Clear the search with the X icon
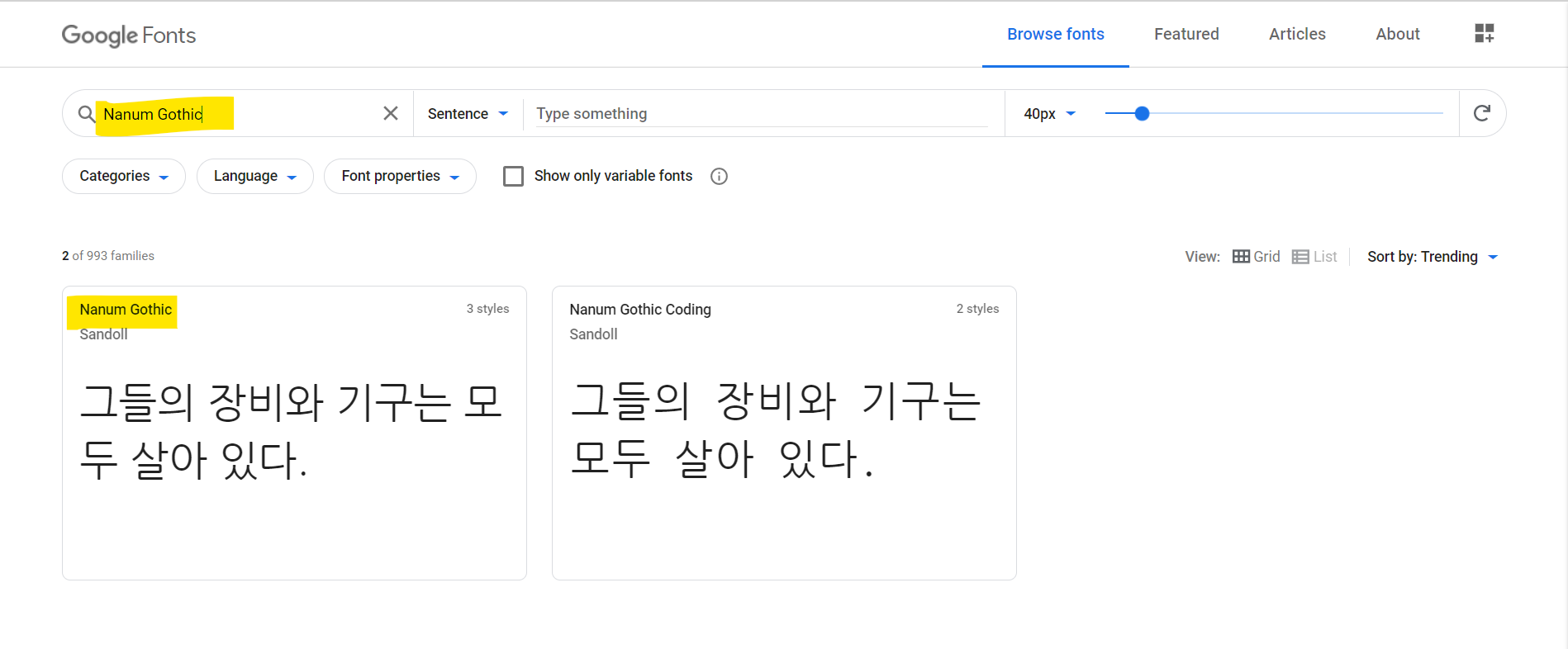 pyautogui.click(x=391, y=113)
